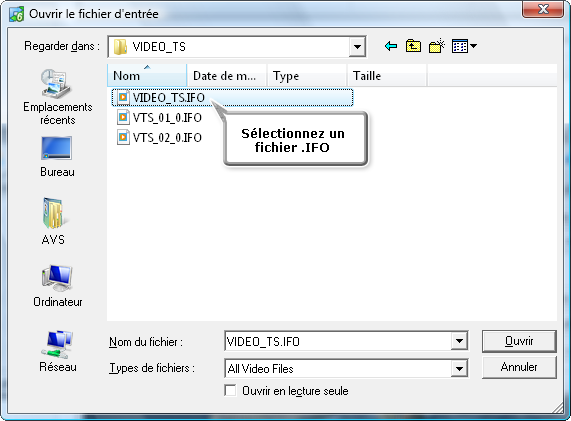Create a new folder
571x421 pixels.
point(437,46)
